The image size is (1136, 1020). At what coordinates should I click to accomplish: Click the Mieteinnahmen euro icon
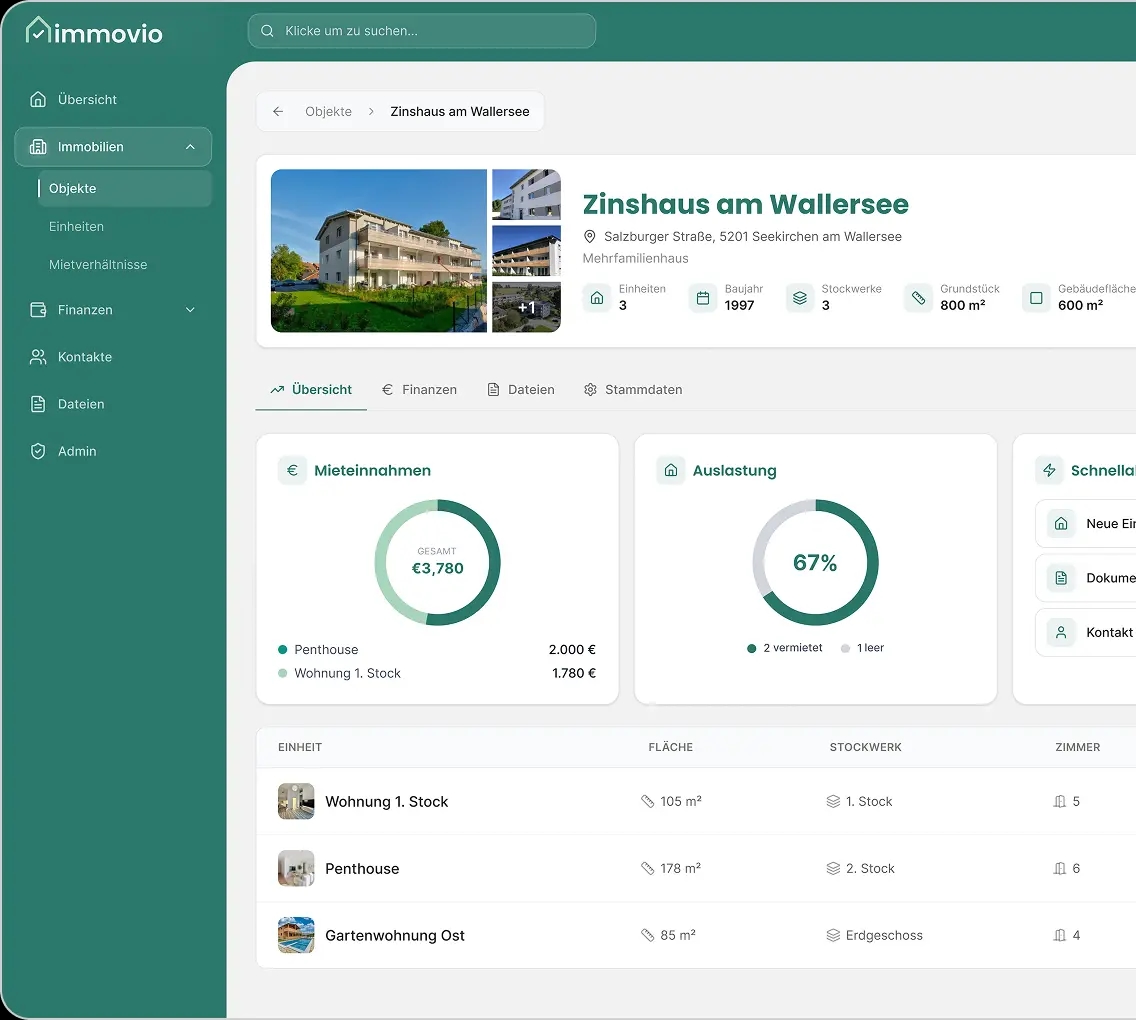[292, 470]
